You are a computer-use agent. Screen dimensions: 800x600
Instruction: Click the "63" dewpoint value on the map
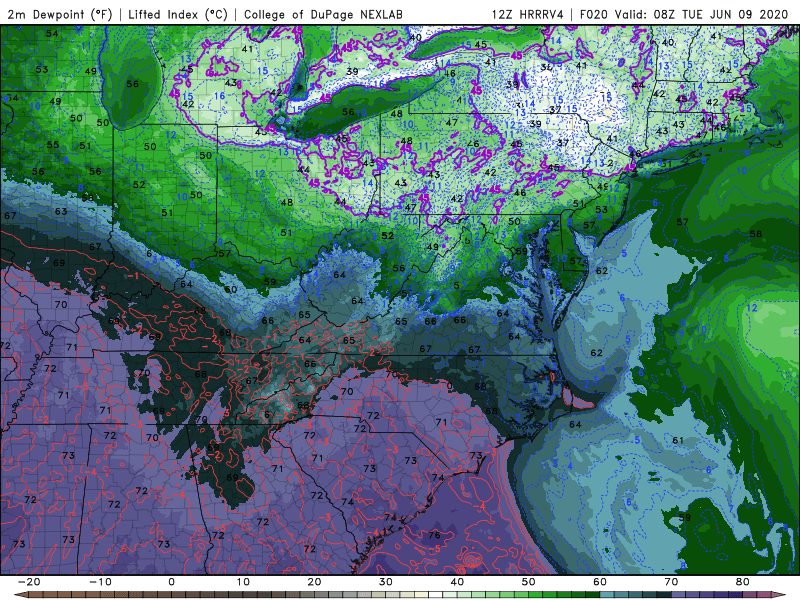pos(61,211)
